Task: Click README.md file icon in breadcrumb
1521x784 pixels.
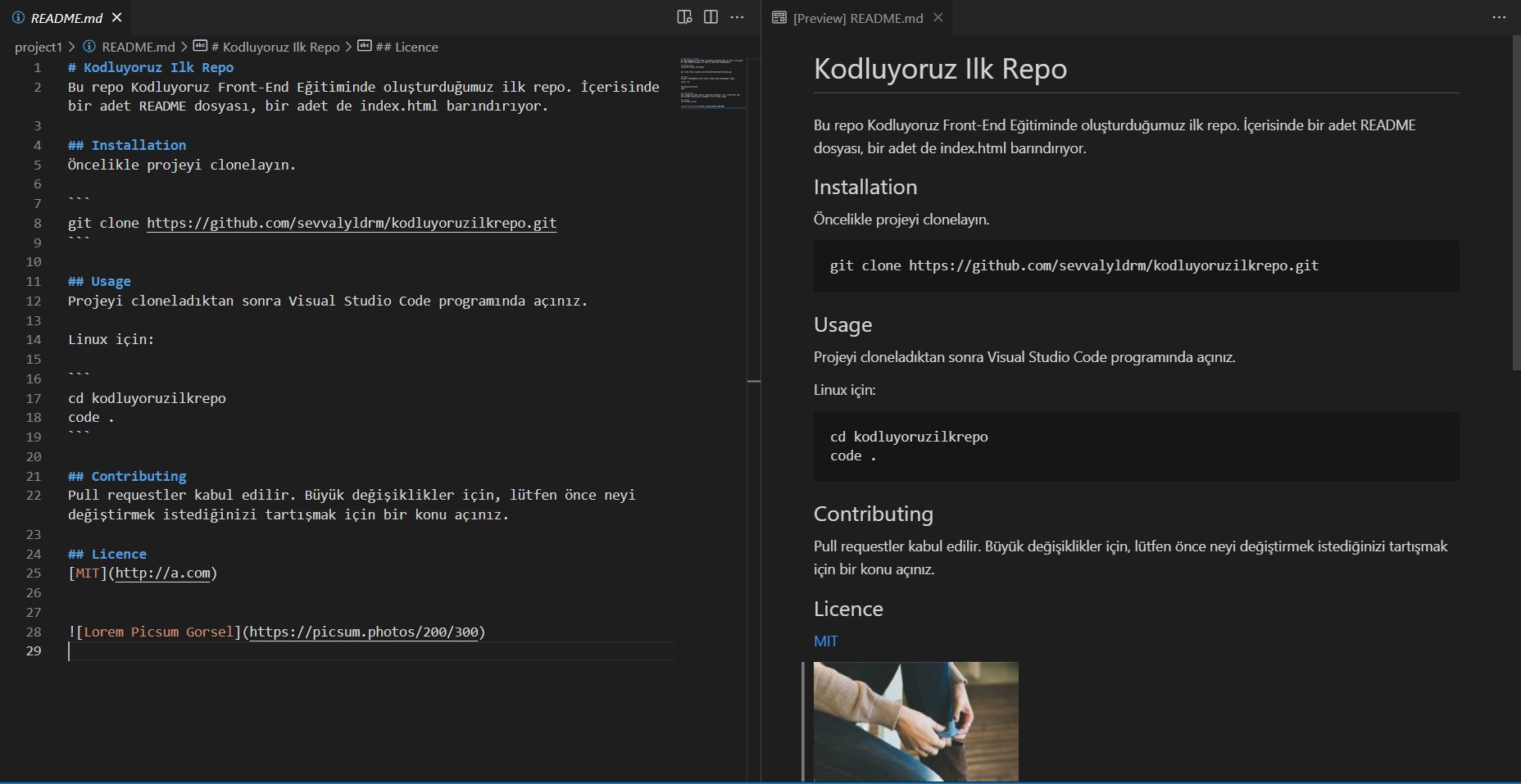Action: (89, 47)
